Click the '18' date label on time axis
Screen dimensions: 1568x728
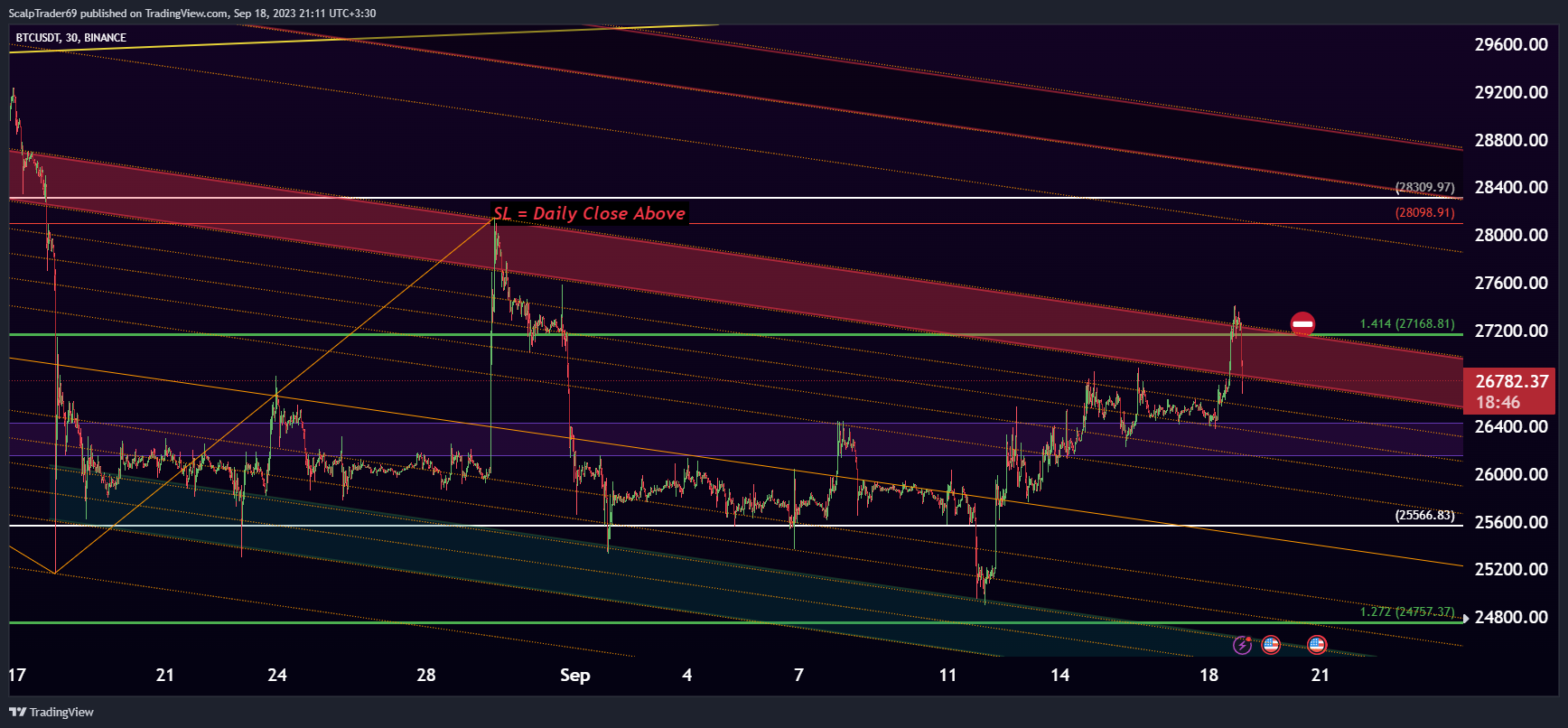pos(1209,675)
